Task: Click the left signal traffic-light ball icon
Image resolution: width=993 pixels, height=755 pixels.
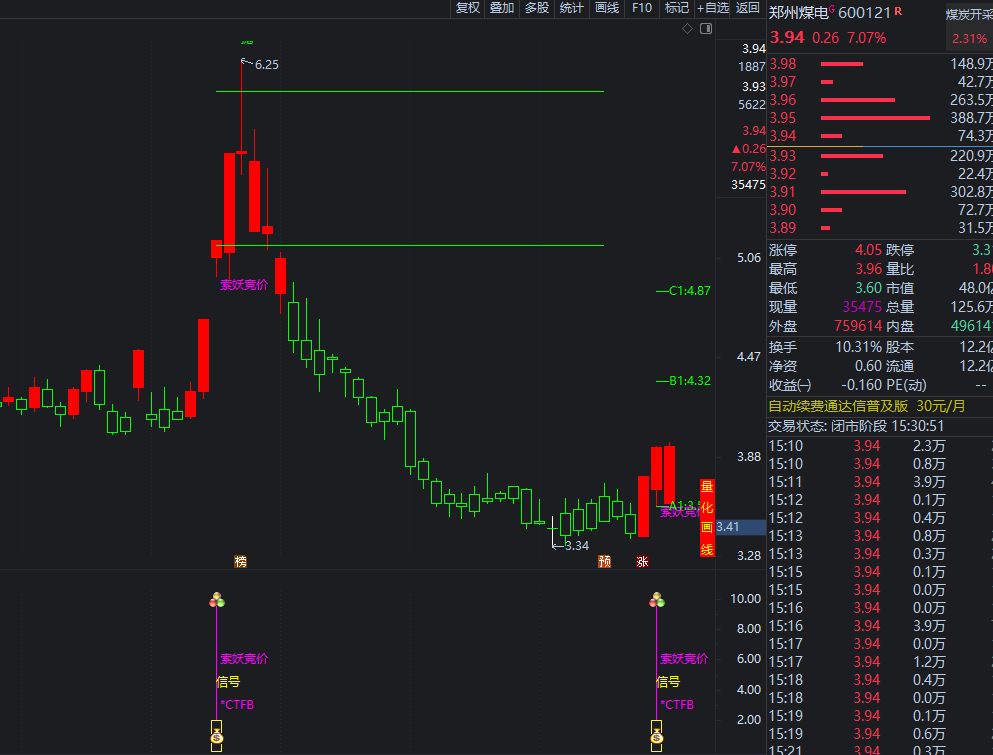Action: click(217, 600)
